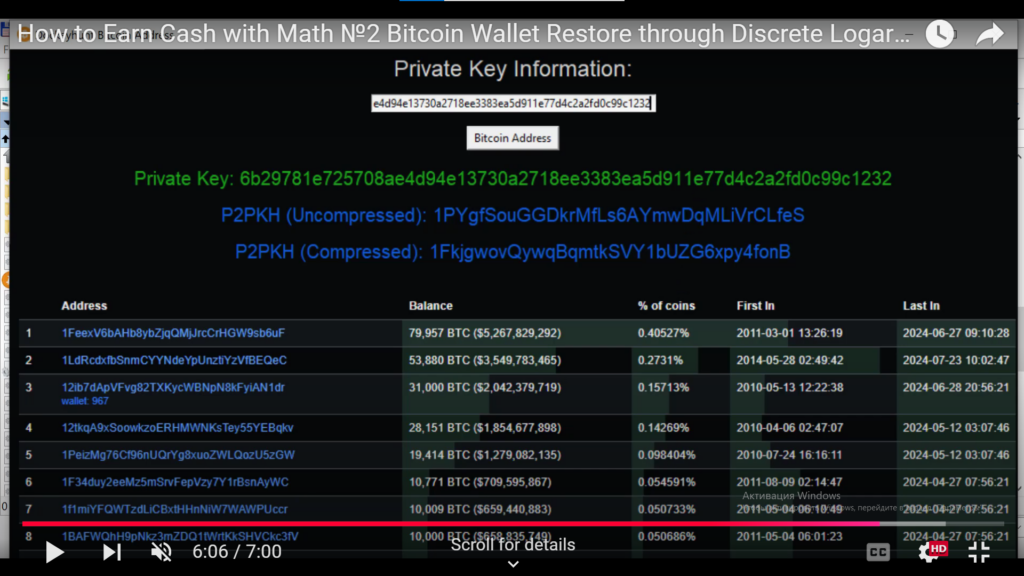Click the Balance column header

tap(430, 306)
